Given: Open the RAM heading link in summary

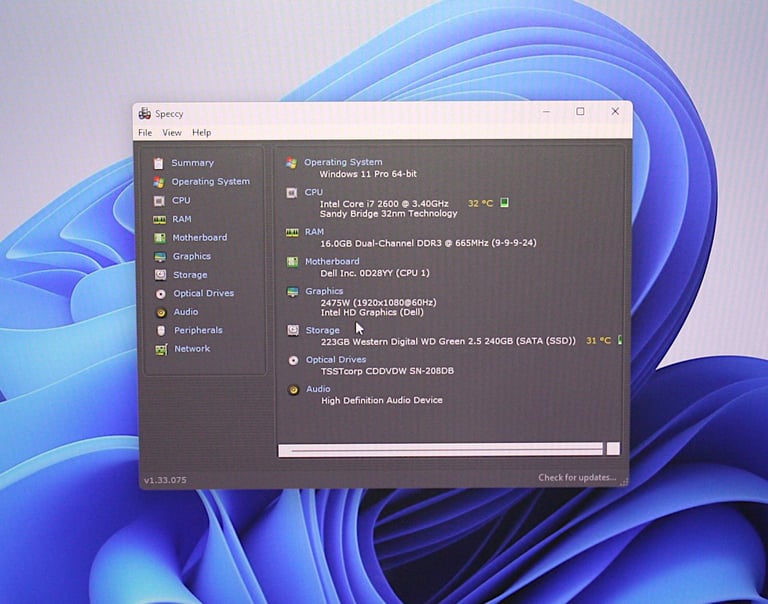Looking at the screenshot, I should pos(314,232).
